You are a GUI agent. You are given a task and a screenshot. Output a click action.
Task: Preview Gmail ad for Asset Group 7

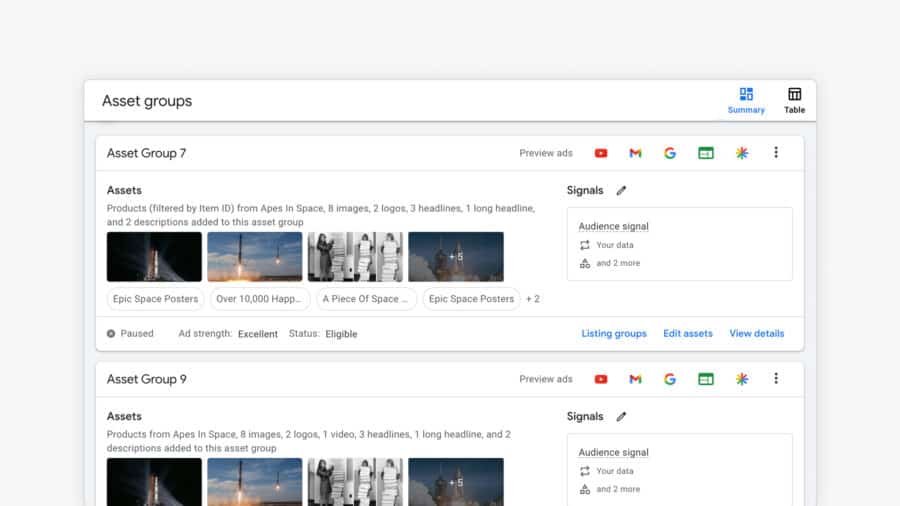[635, 153]
